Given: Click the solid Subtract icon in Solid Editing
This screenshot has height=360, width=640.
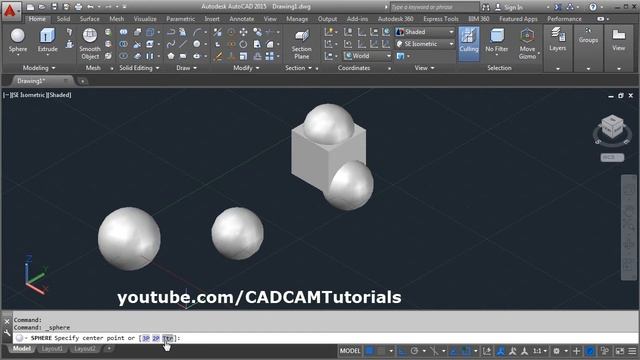Looking at the screenshot, I should [x=123, y=44].
